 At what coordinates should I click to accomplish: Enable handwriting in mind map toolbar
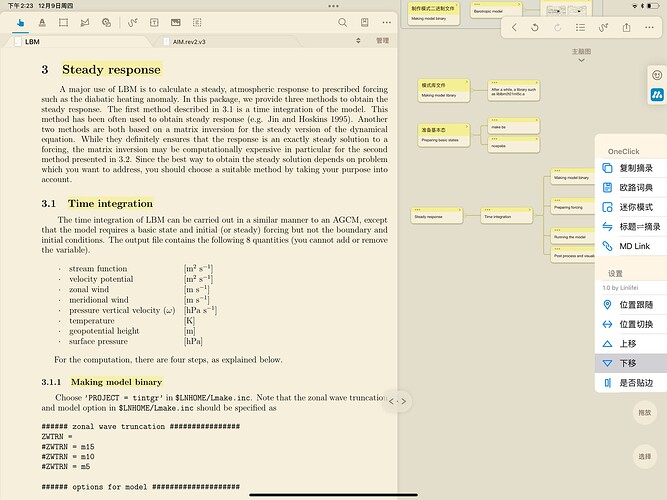(603, 28)
